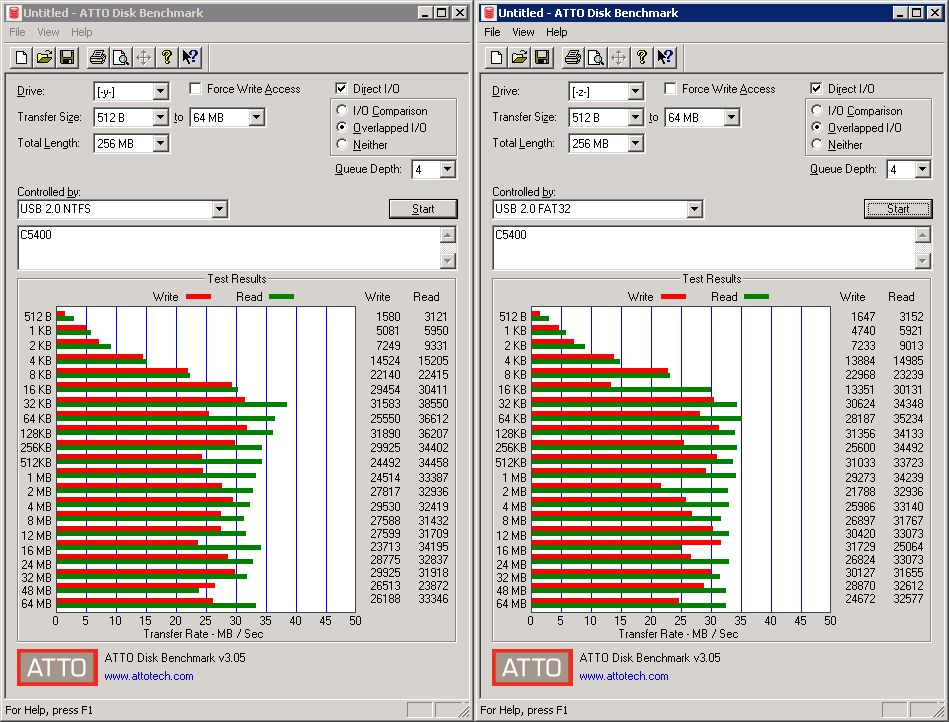Screen dimensions: 949x722
Task: Click C5400 description field in right window
Action: point(704,248)
